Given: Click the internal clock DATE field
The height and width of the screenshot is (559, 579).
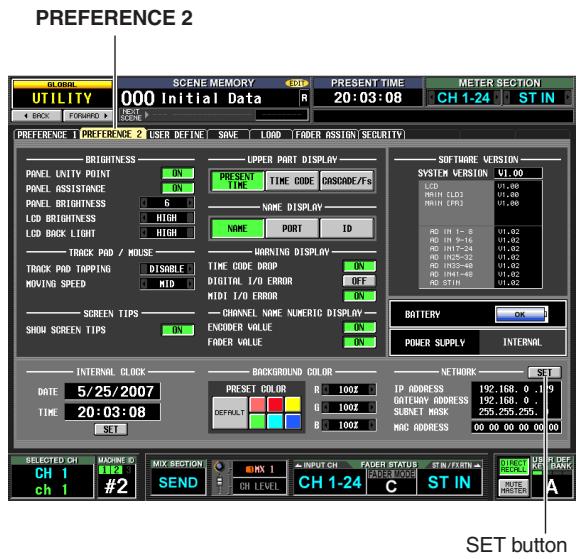Looking at the screenshot, I should (x=113, y=391).
